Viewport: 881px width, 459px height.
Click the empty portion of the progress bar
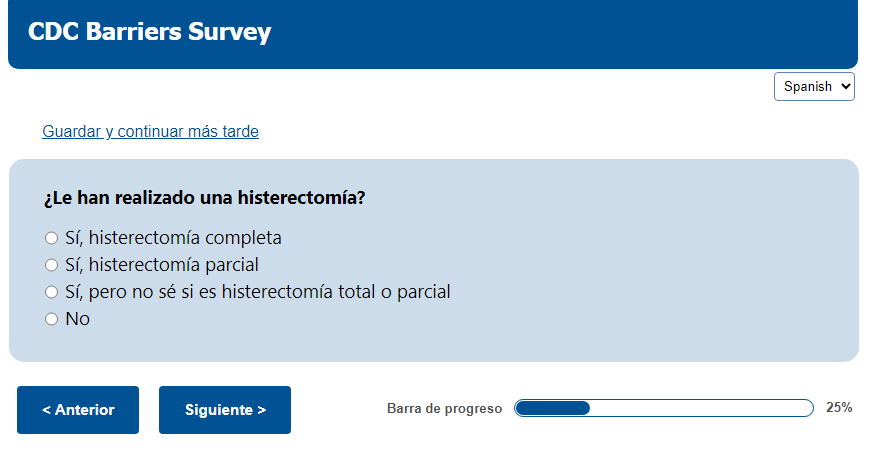[x=700, y=408]
